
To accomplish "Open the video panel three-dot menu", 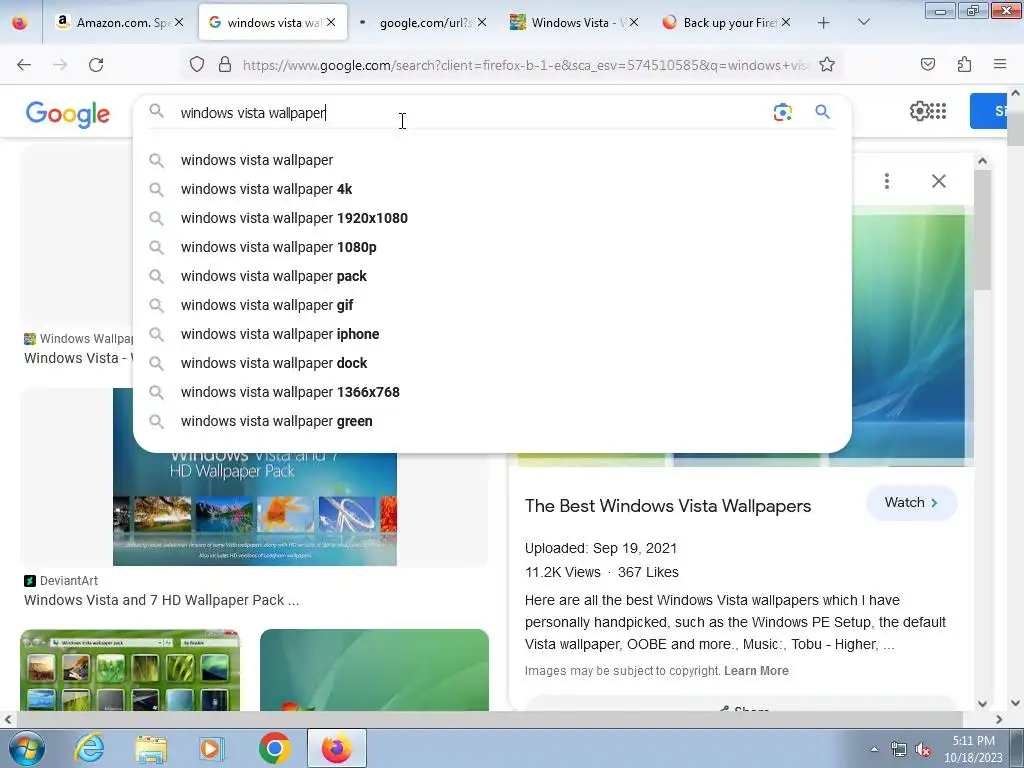I will tap(886, 181).
